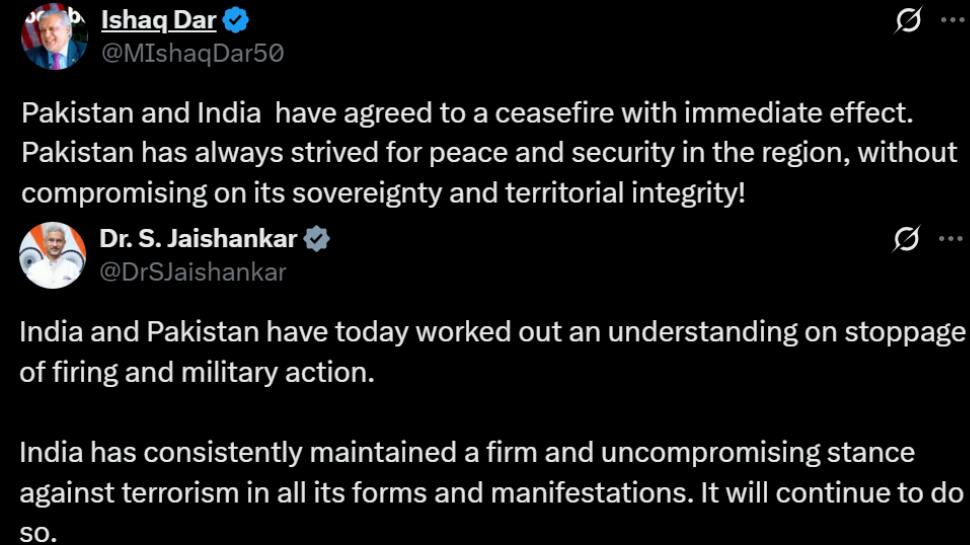Viewport: 970px width, 545px height.
Task: Open Dr. S. Jaishankar's profile picture
Action: [53, 255]
